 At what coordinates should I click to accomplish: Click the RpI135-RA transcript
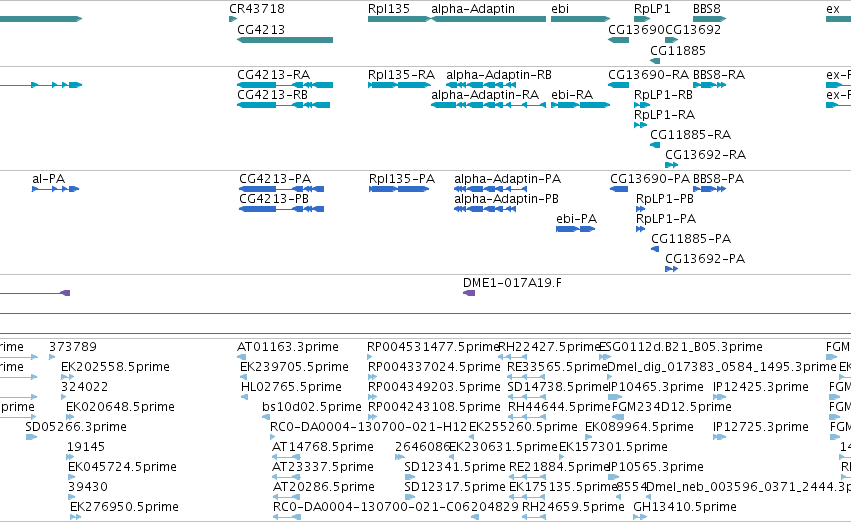[x=399, y=85]
